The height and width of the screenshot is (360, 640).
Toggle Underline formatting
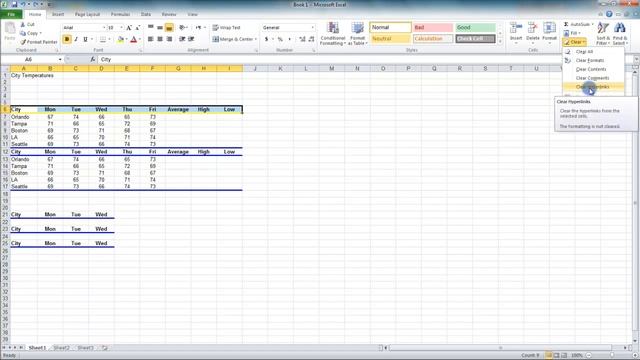pyautogui.click(x=85, y=39)
